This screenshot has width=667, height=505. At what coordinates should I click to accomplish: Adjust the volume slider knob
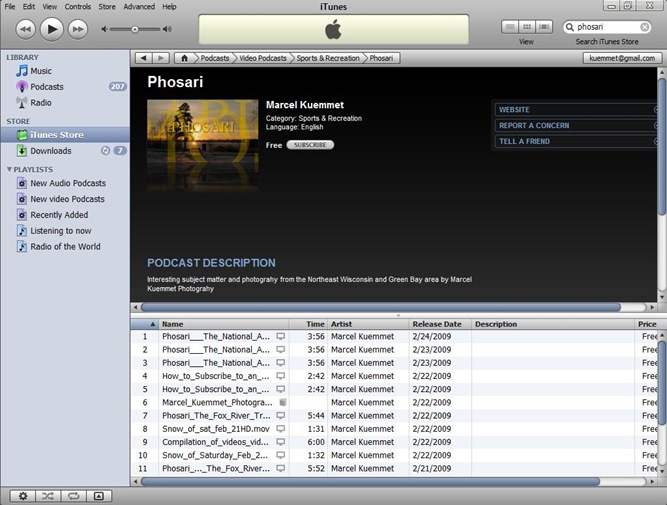(134, 29)
